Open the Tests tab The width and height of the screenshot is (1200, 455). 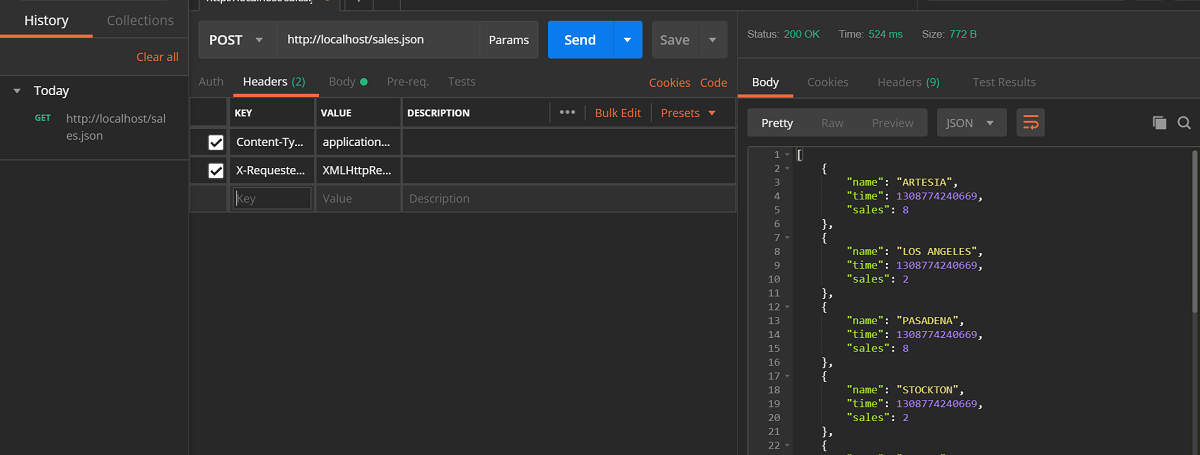click(462, 82)
